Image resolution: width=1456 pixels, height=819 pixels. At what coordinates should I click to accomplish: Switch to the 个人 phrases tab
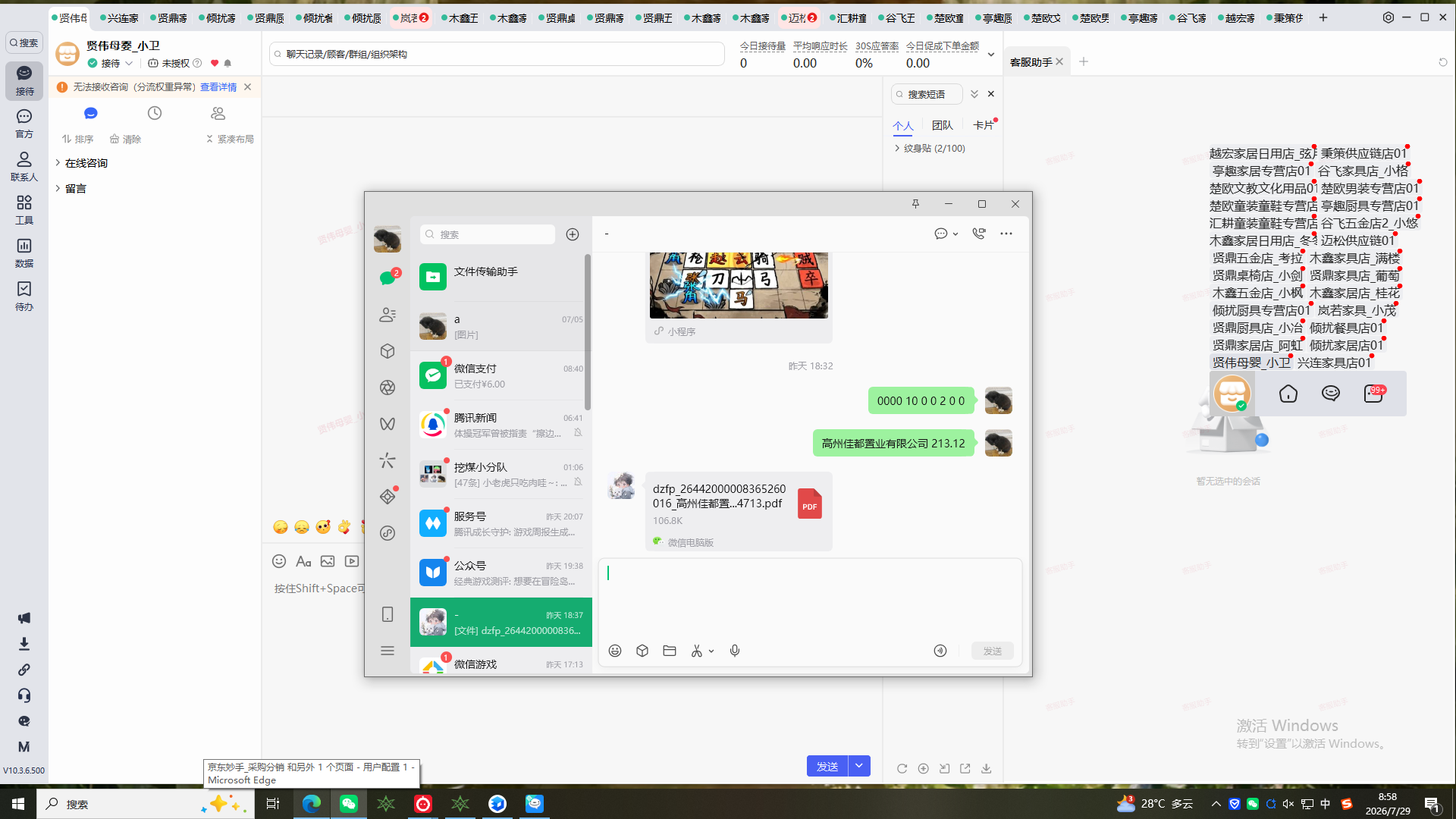pos(902,126)
